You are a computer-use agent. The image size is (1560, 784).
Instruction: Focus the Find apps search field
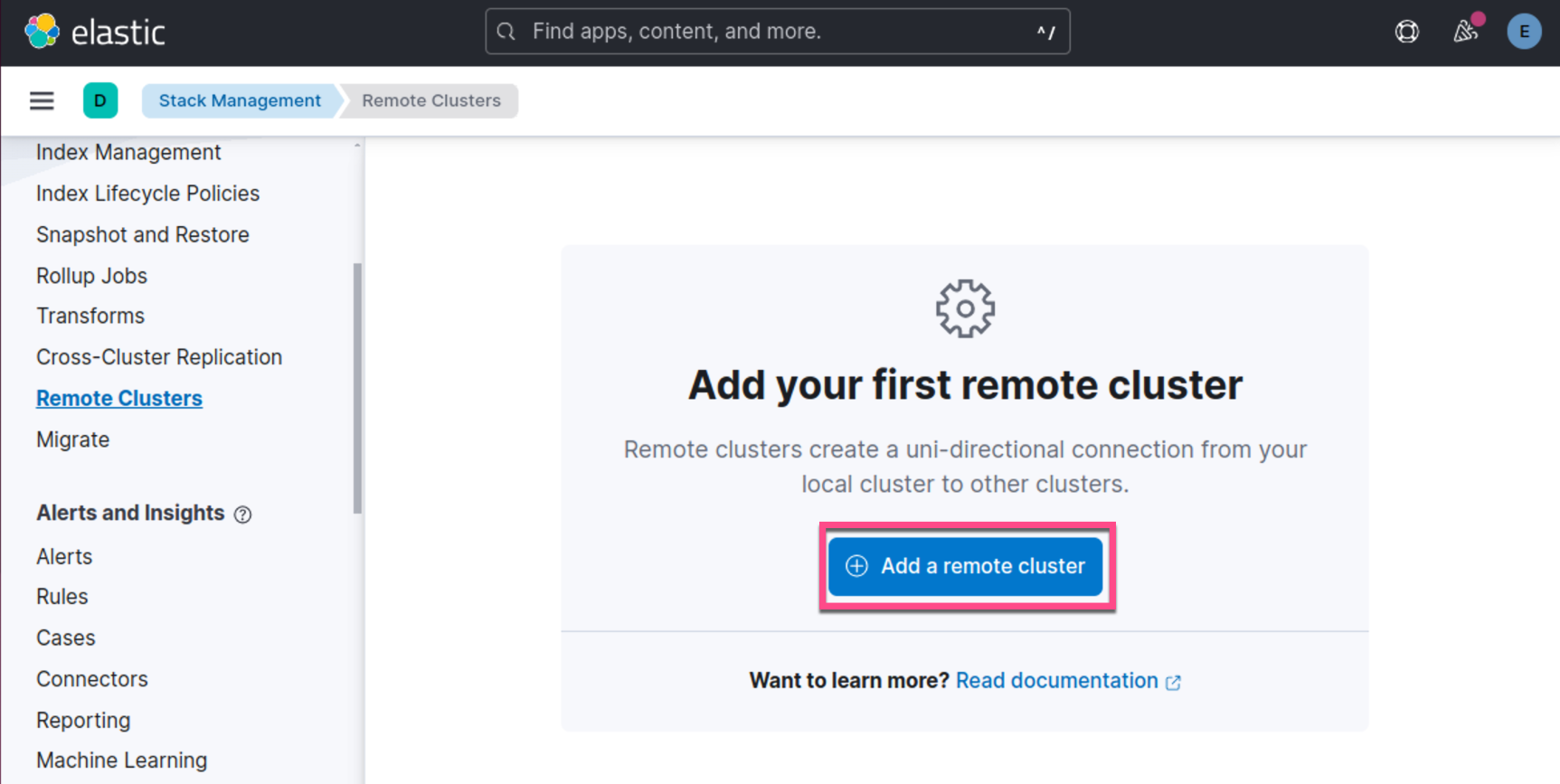[x=778, y=32]
